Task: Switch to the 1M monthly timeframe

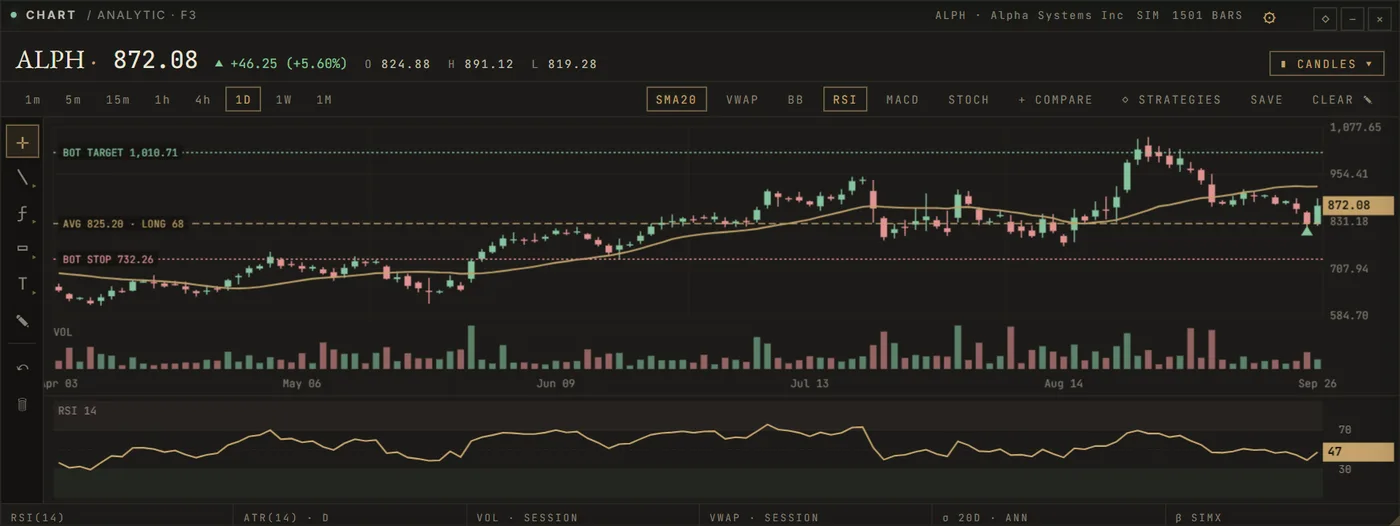Action: pos(324,100)
